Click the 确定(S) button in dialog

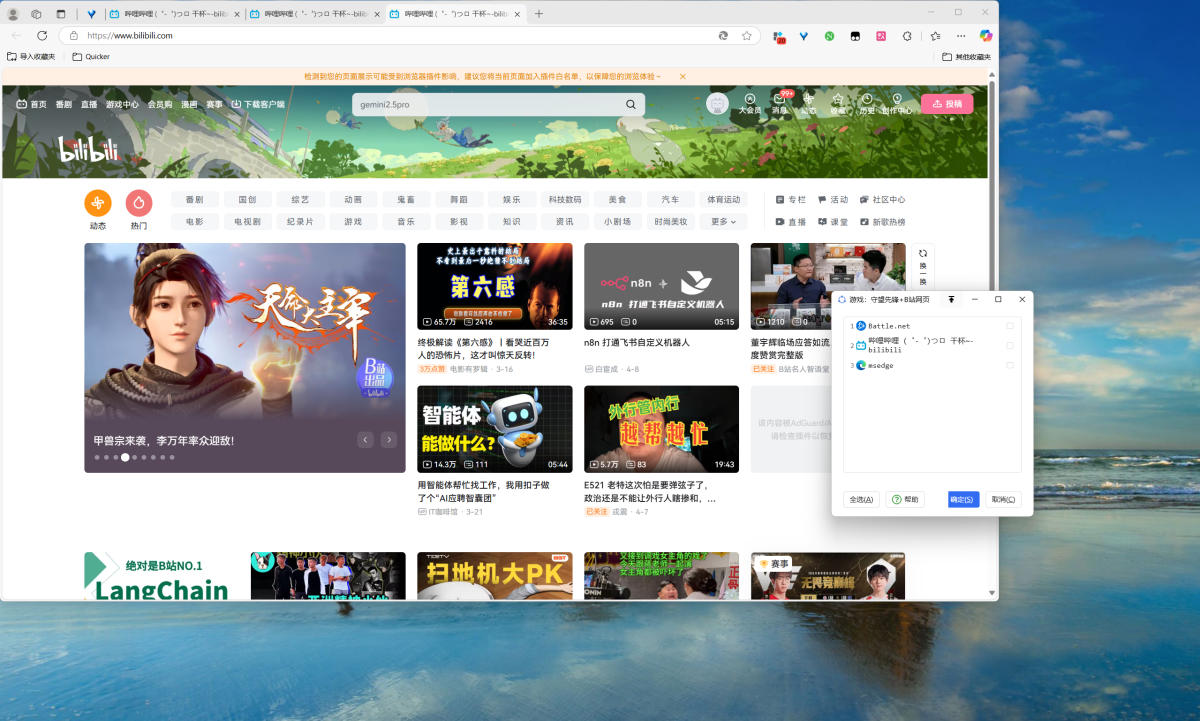(963, 499)
